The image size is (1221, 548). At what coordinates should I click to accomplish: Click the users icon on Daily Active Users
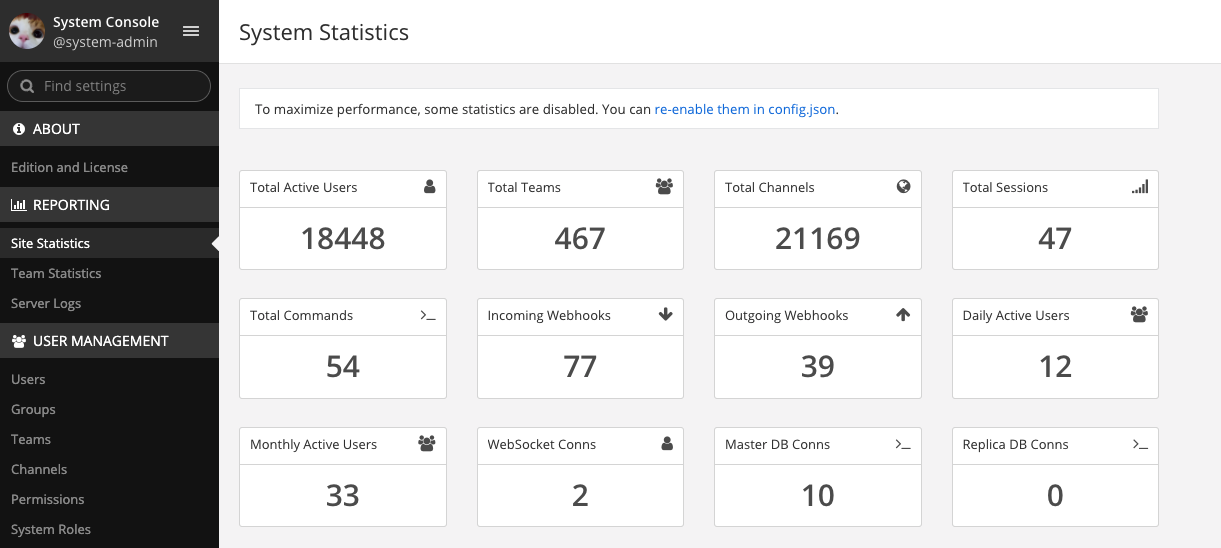point(1139,314)
